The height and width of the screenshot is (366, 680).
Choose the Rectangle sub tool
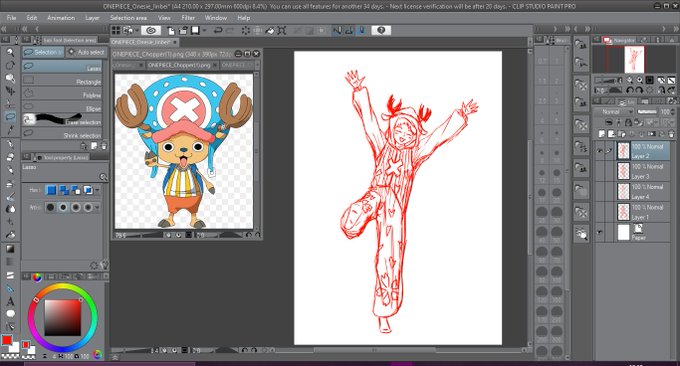click(62, 80)
